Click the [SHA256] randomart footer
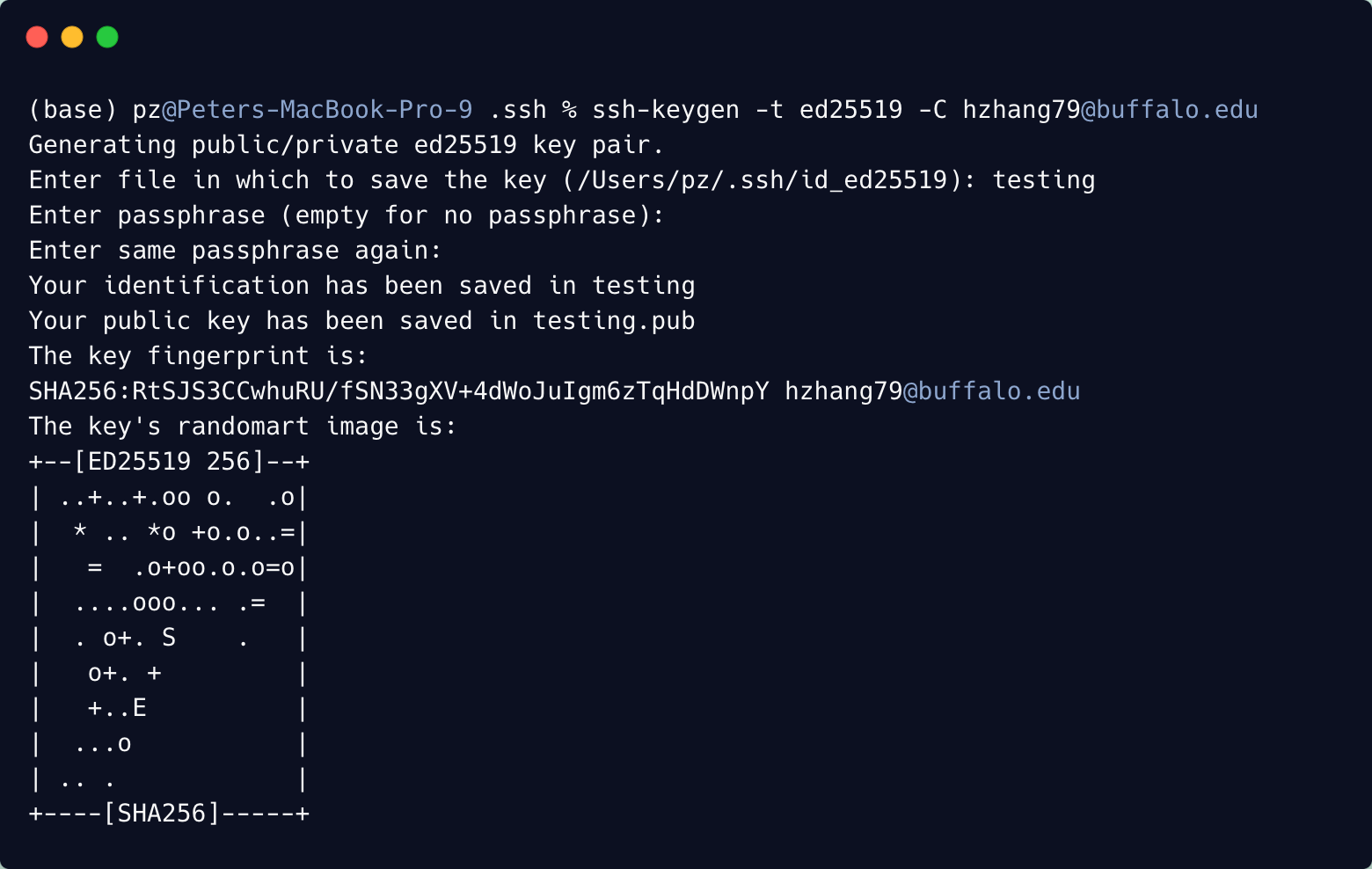Screen dimensions: 1372x869 point(162,814)
